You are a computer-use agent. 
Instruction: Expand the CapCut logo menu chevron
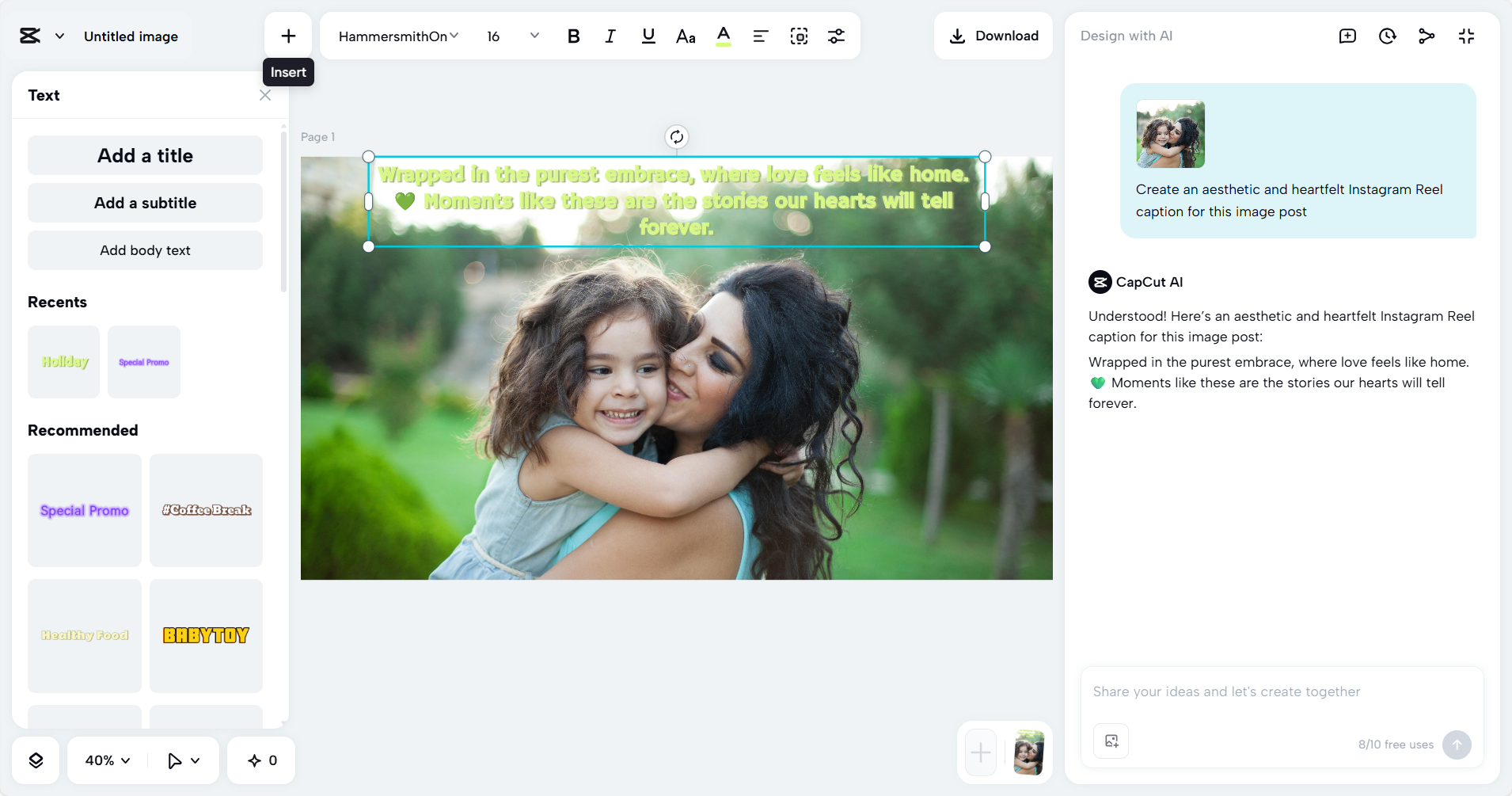[x=59, y=36]
